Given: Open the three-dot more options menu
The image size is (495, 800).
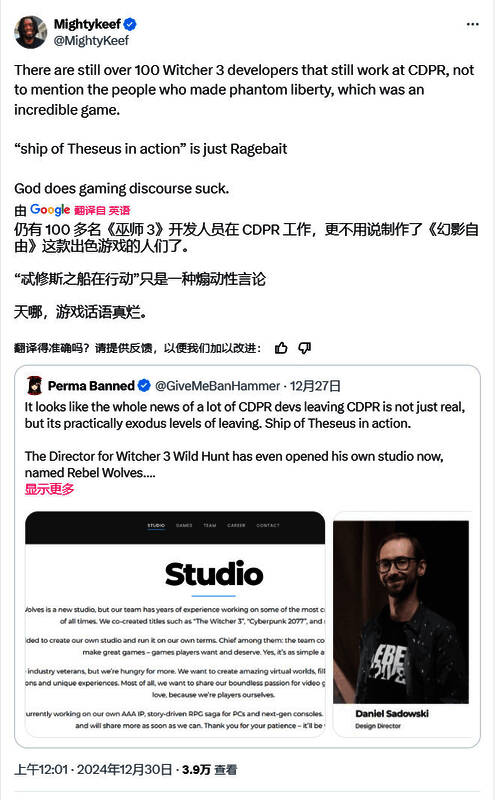Looking at the screenshot, I should pyautogui.click(x=473, y=24).
